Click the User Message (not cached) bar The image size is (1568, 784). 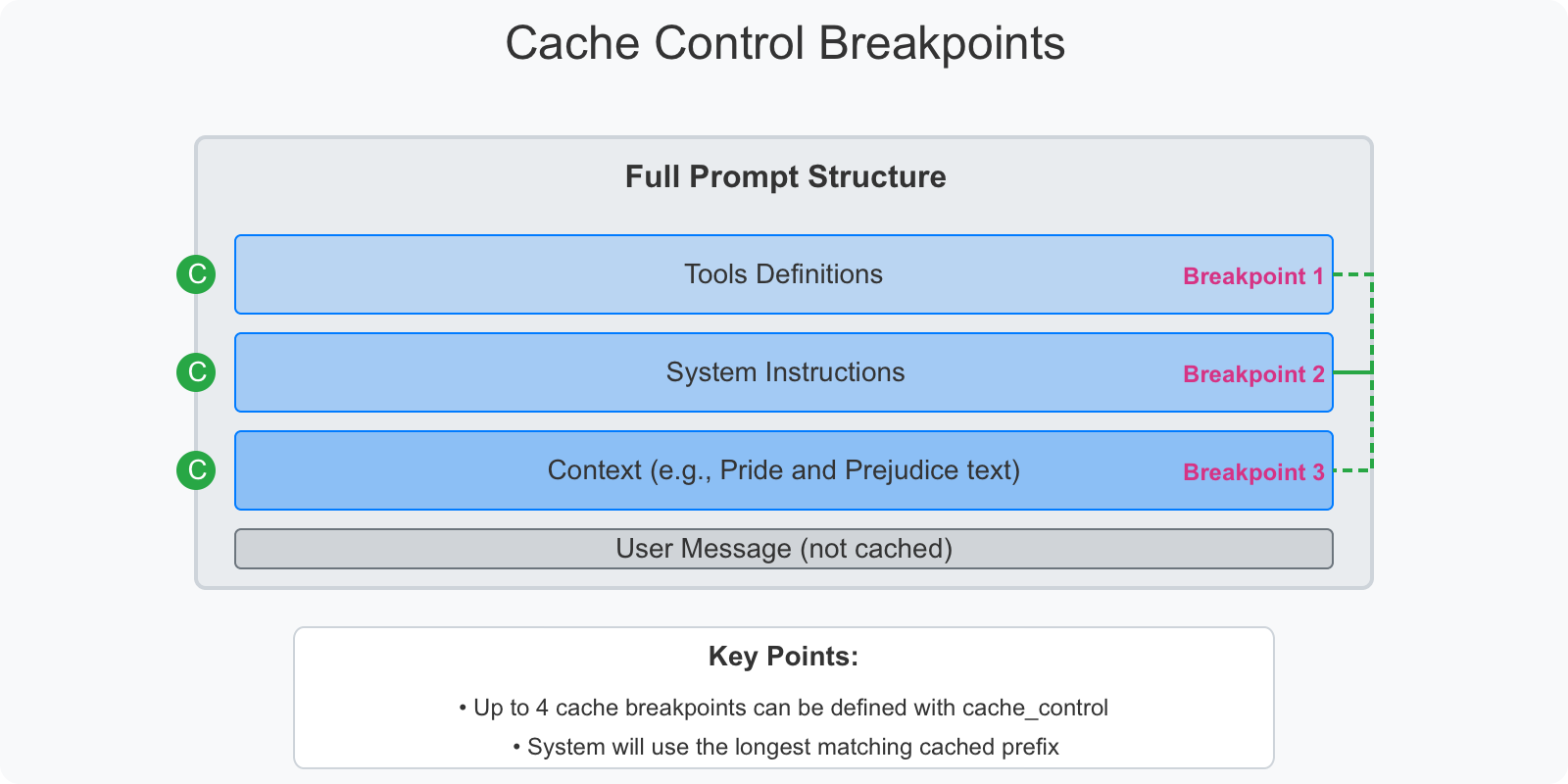point(784,549)
